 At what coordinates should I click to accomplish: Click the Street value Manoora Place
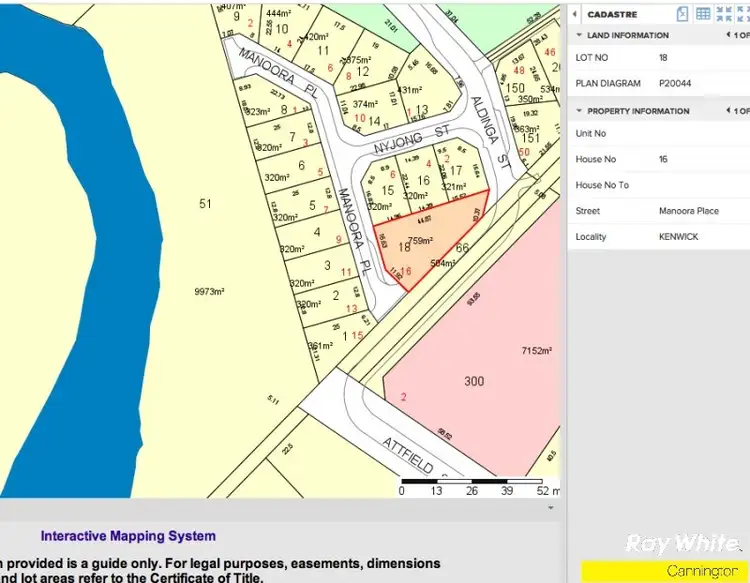tap(688, 211)
